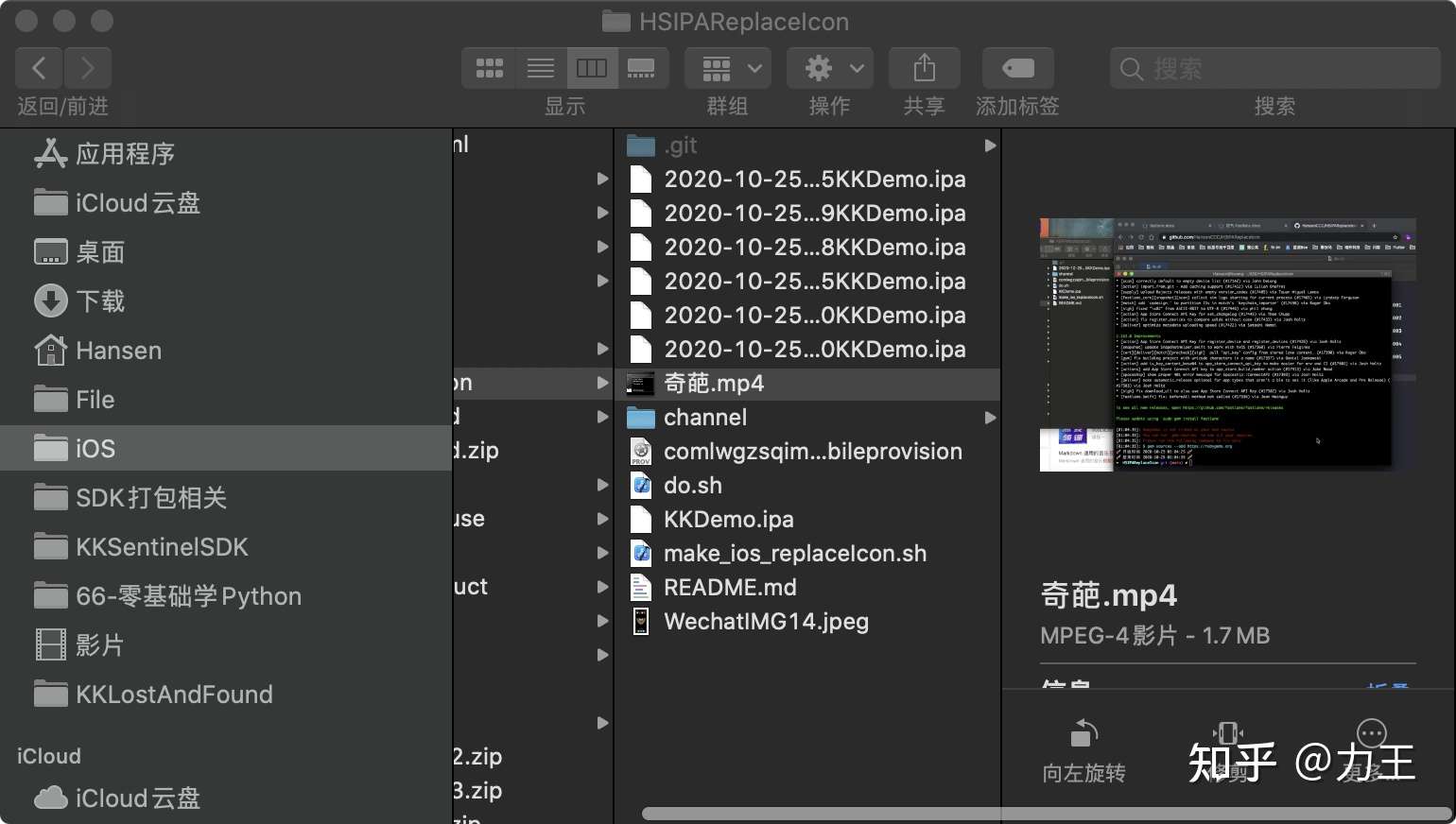This screenshot has height=824, width=1456.
Task: Switch to gallery view
Action: click(643, 68)
